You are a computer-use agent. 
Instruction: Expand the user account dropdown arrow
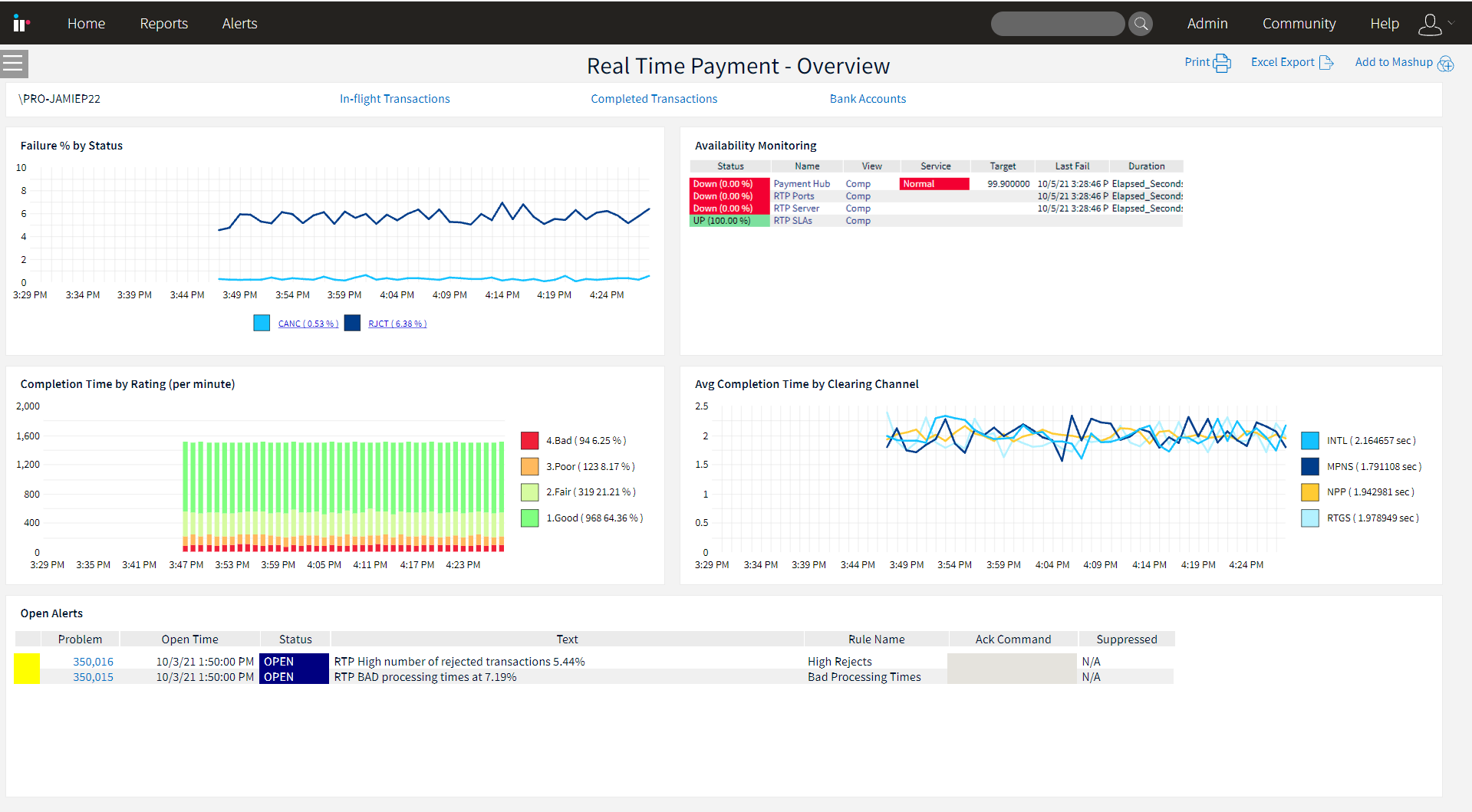click(x=1449, y=24)
